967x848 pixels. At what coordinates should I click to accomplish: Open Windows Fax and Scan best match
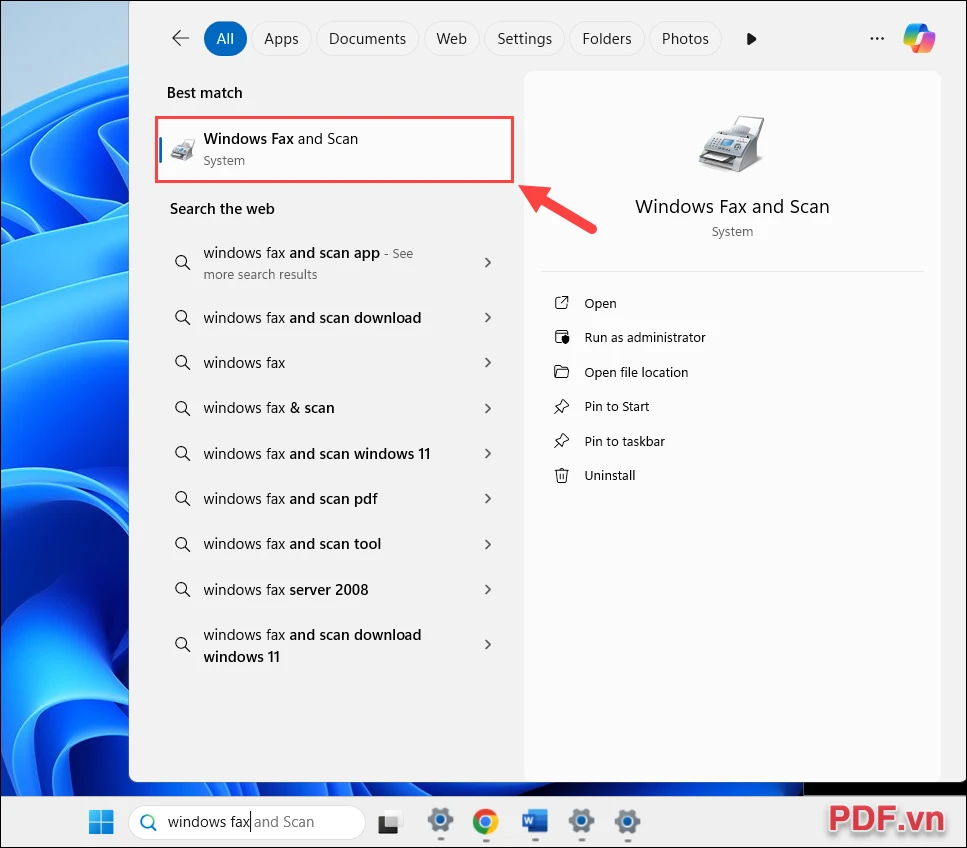pos(334,150)
